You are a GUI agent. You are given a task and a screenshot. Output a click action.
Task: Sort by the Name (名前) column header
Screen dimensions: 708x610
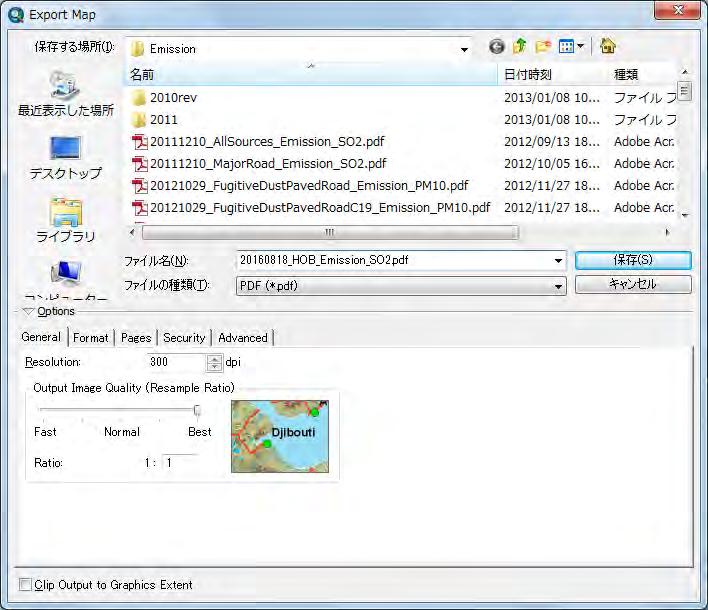click(310, 75)
